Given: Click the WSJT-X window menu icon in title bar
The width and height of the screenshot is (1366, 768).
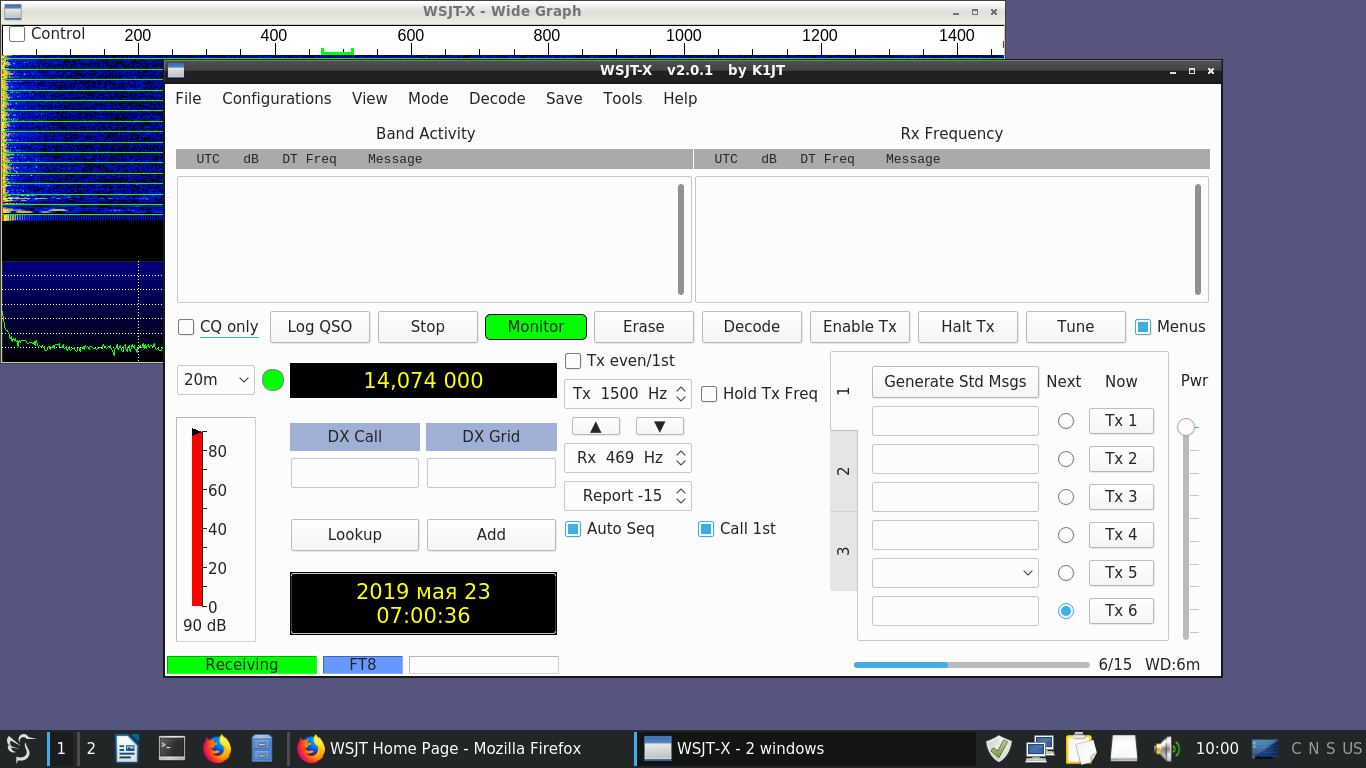Looking at the screenshot, I should (176, 71).
